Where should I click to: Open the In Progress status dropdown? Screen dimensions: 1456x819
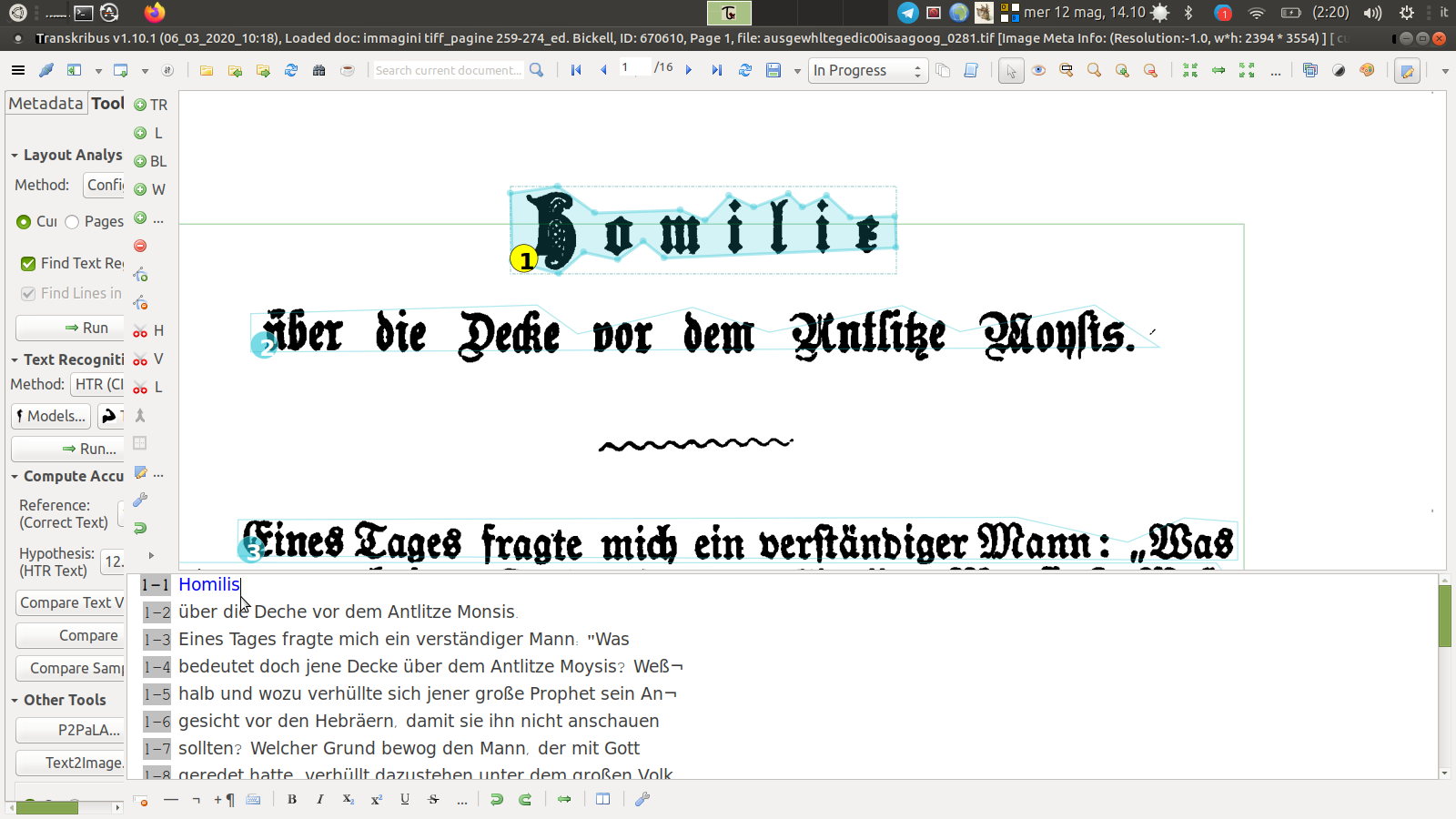[x=868, y=70]
